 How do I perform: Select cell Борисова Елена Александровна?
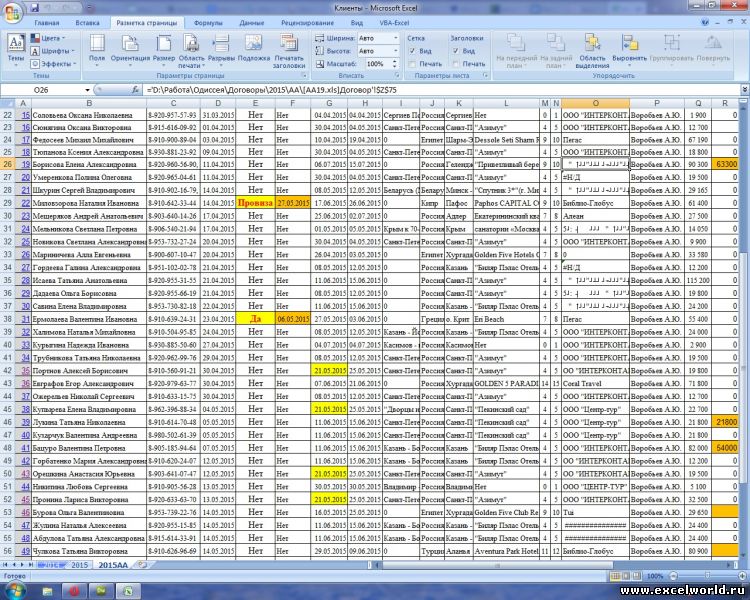click(89, 164)
